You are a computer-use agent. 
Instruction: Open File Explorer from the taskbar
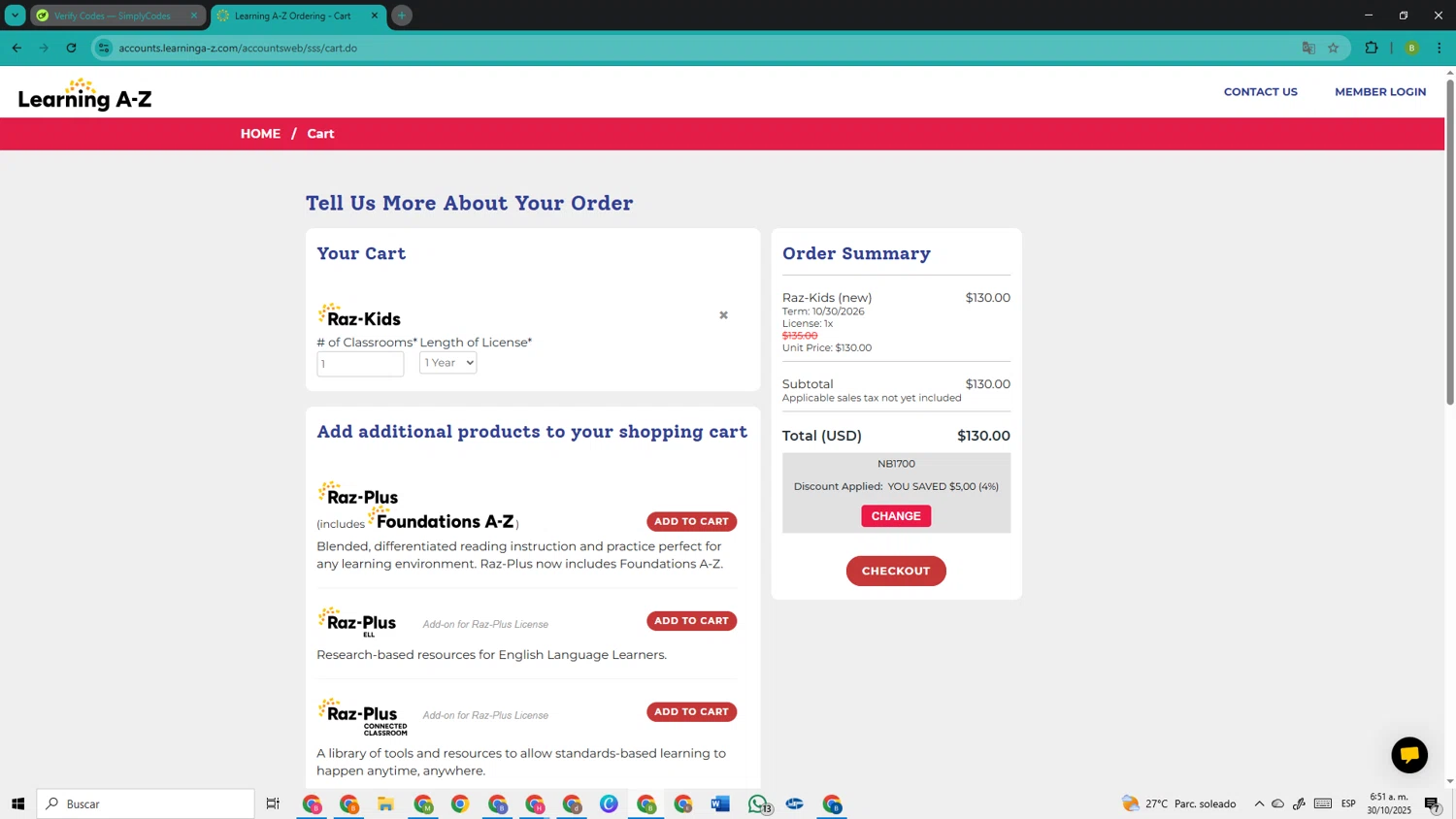[x=385, y=803]
